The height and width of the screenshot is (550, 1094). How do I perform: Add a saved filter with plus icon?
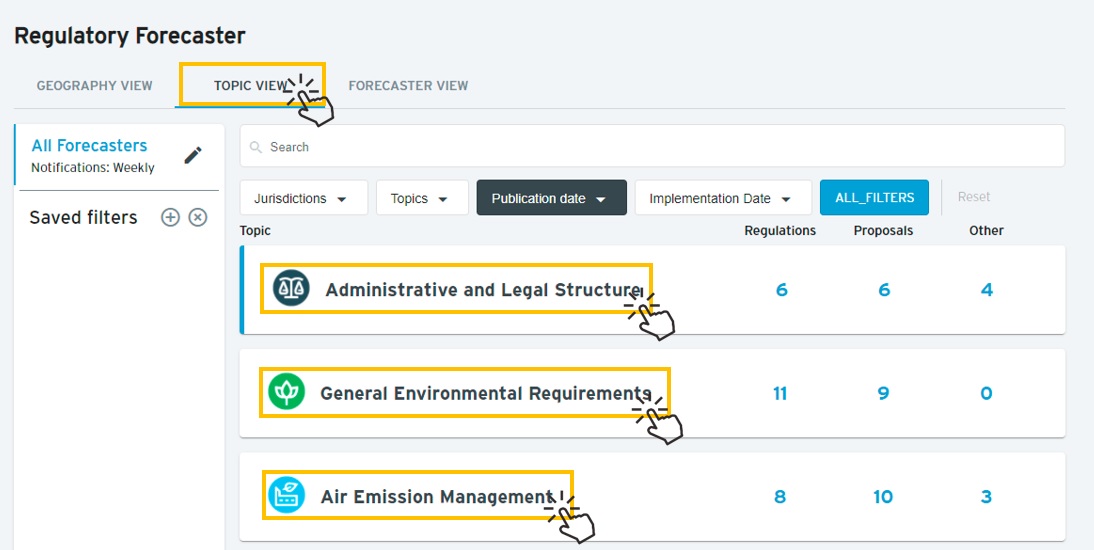tap(170, 218)
